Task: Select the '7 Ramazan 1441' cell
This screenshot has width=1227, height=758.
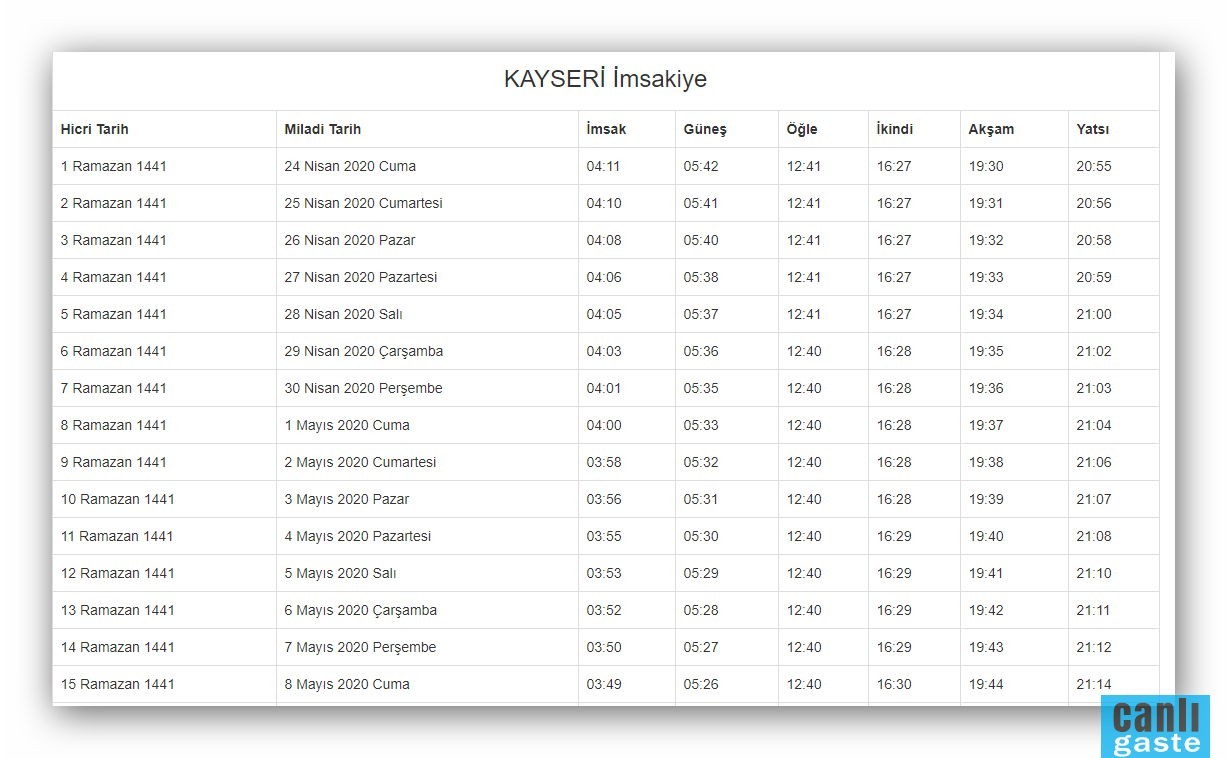Action: tap(113, 388)
